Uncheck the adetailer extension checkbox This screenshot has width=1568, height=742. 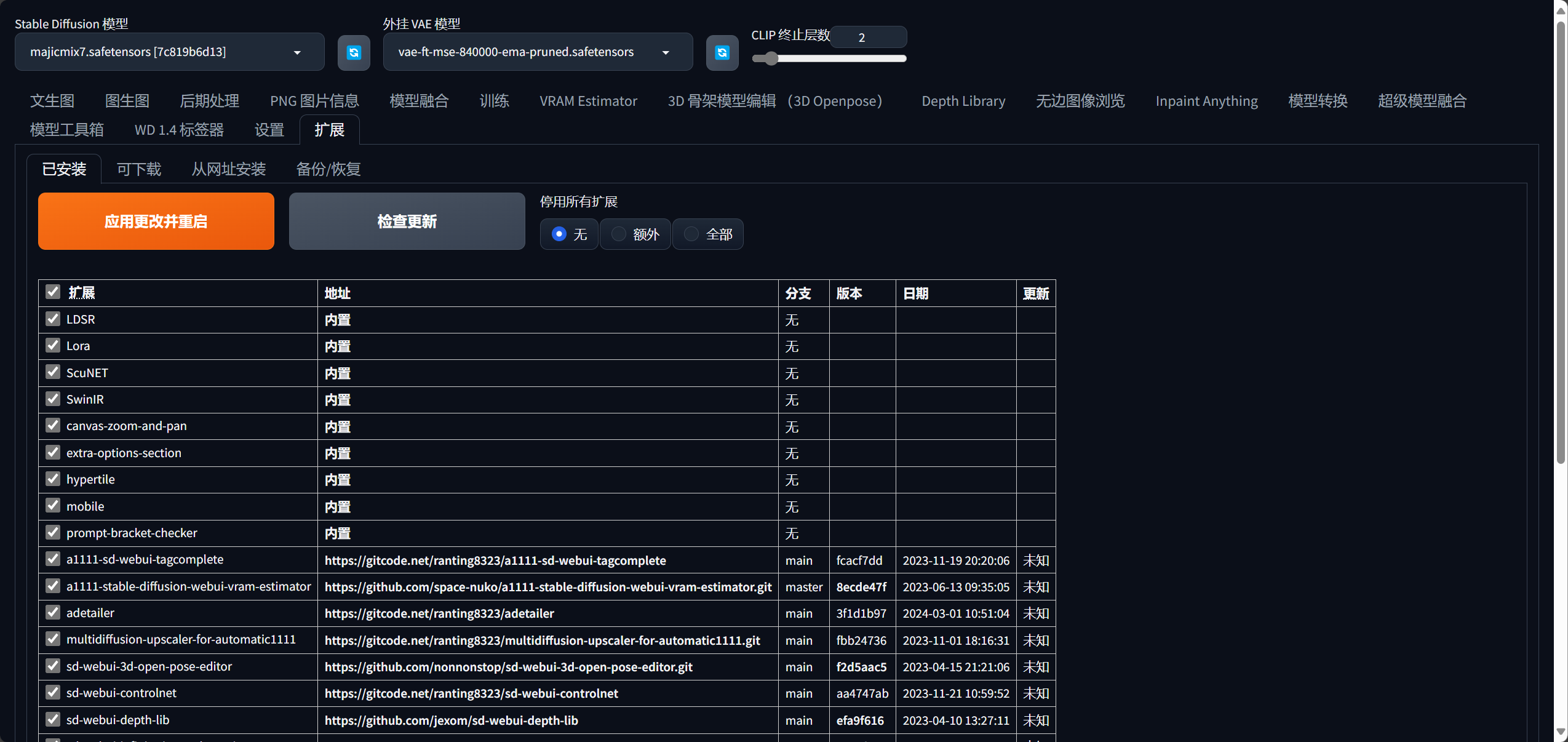click(x=53, y=612)
